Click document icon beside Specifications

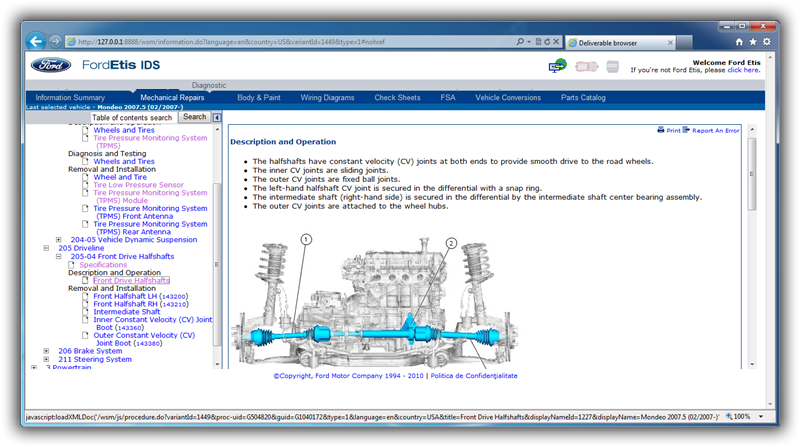click(x=72, y=265)
